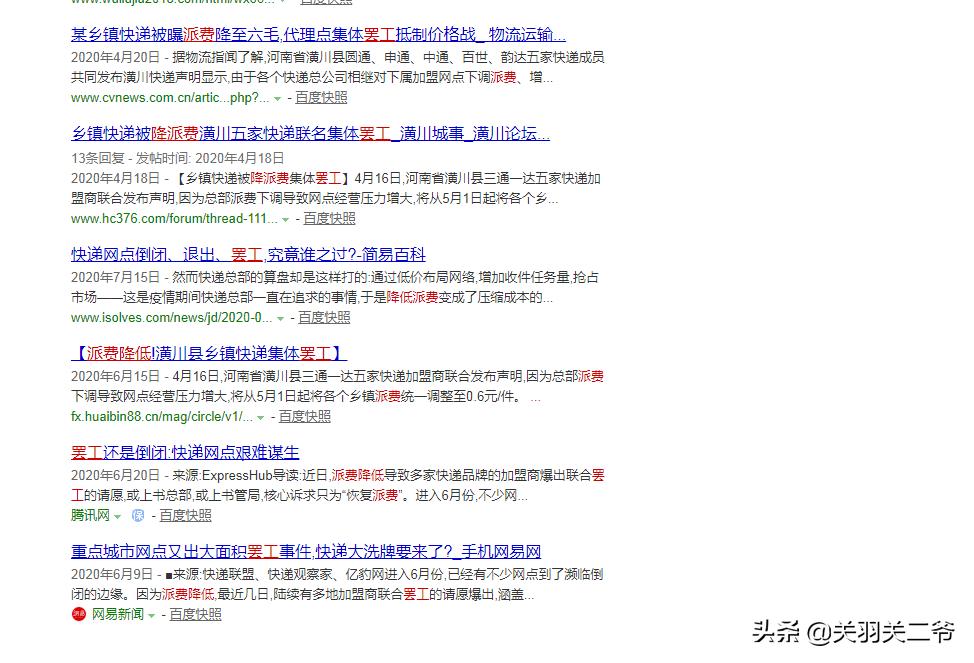Click the snippet starting '2020年6月15日 - 4月16日'

[337, 386]
